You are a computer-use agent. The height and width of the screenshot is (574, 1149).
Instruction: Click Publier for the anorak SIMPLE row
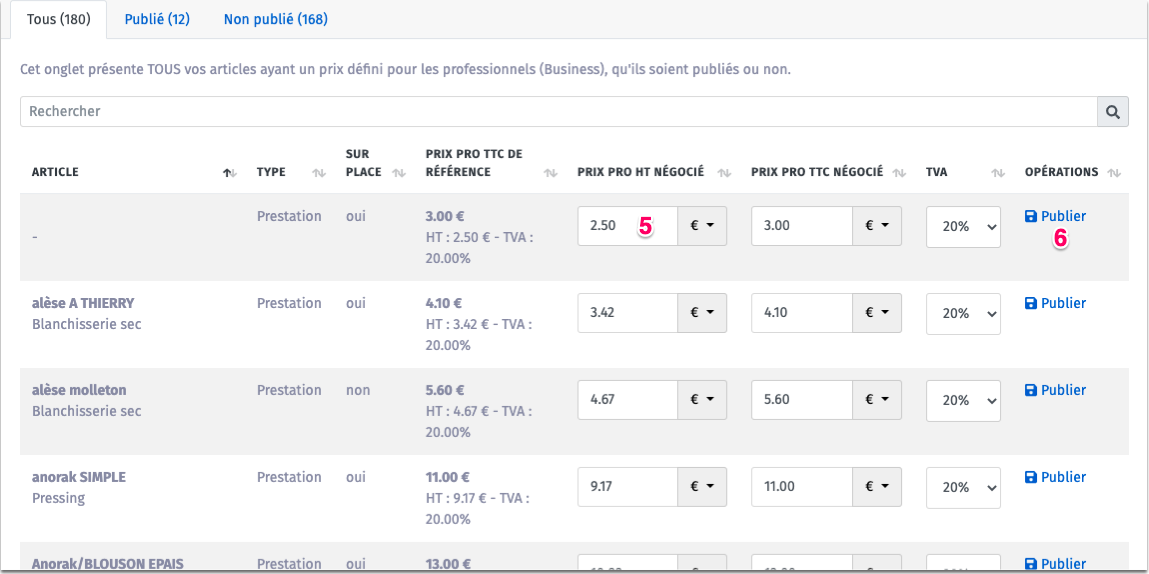coord(1055,477)
